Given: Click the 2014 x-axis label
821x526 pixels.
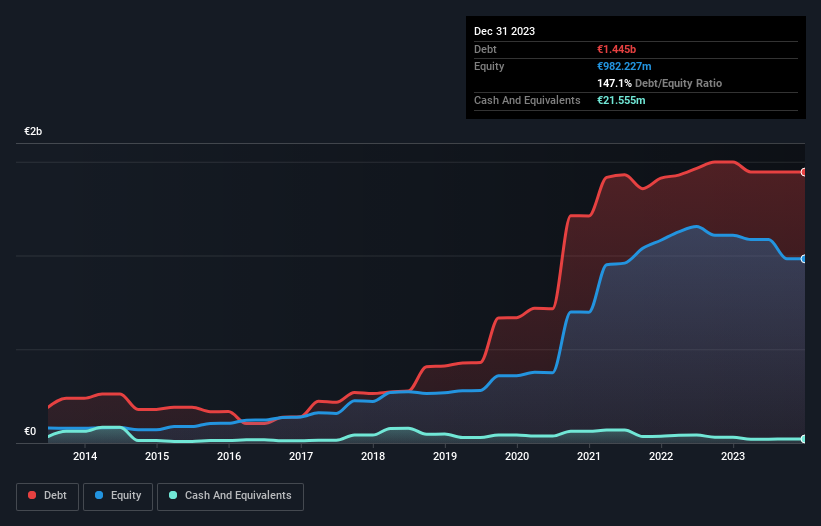Looking at the screenshot, I should pyautogui.click(x=85, y=456).
